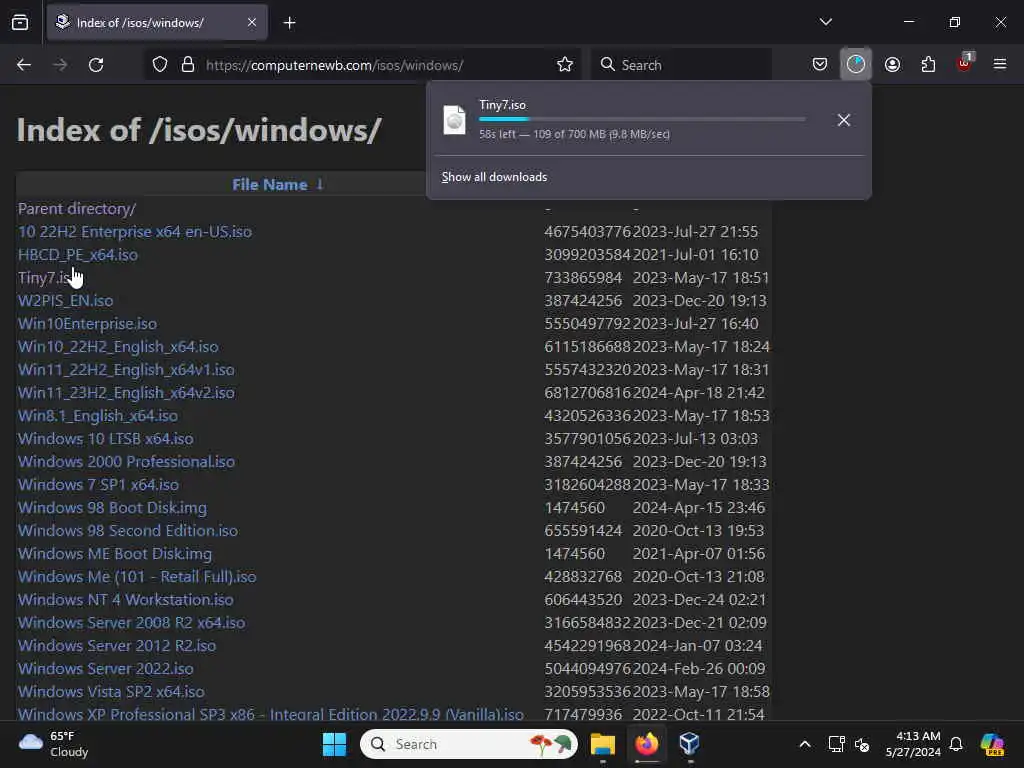Download W2PIS_EN.iso
This screenshot has height=768, width=1024.
click(65, 300)
